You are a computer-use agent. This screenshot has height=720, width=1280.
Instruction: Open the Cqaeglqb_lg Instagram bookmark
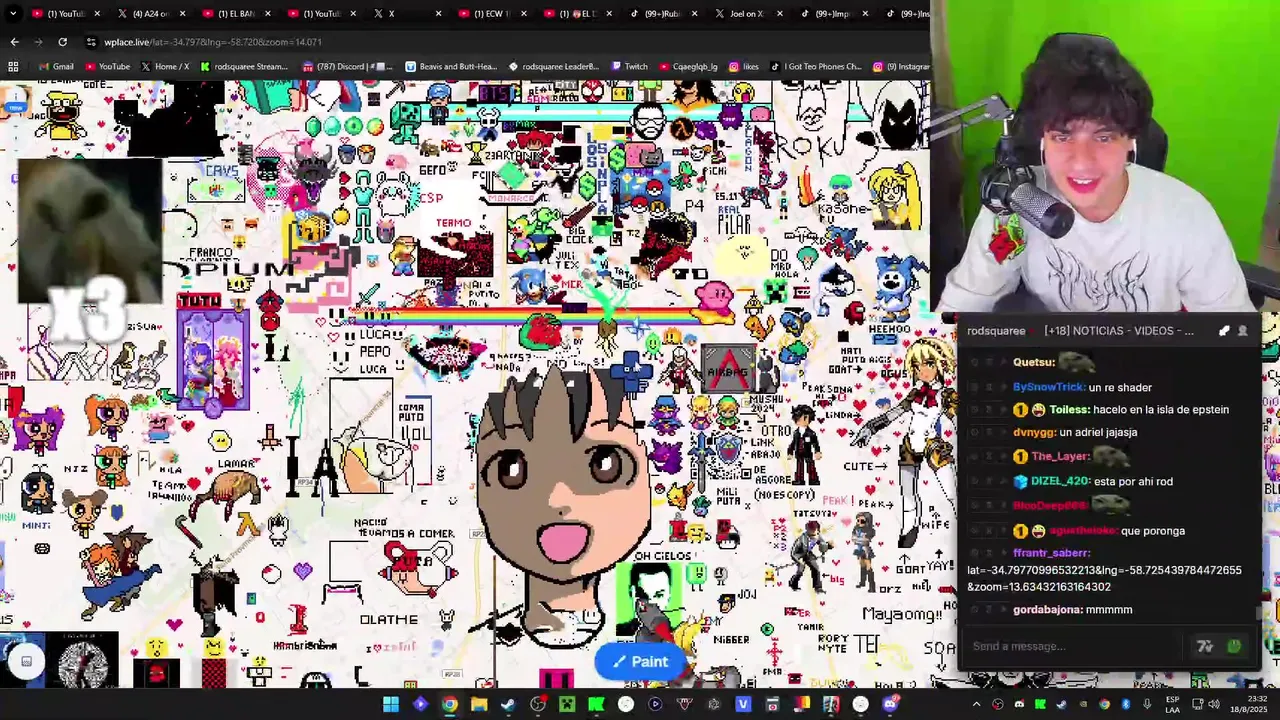pyautogui.click(x=688, y=67)
